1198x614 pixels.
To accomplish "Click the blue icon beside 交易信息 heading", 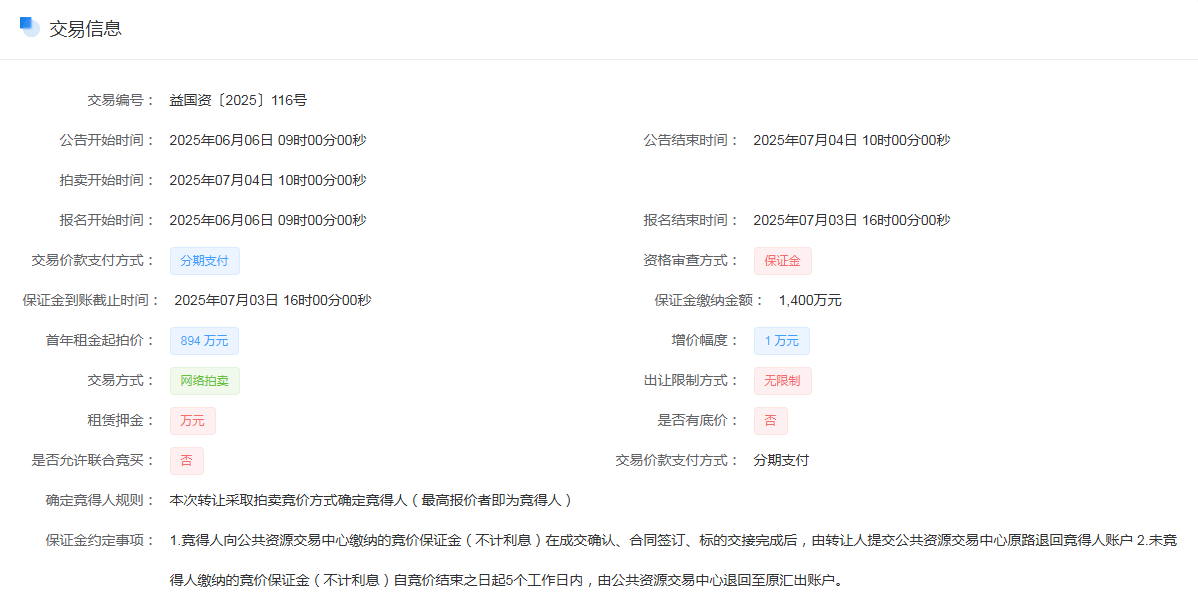I will (30, 27).
